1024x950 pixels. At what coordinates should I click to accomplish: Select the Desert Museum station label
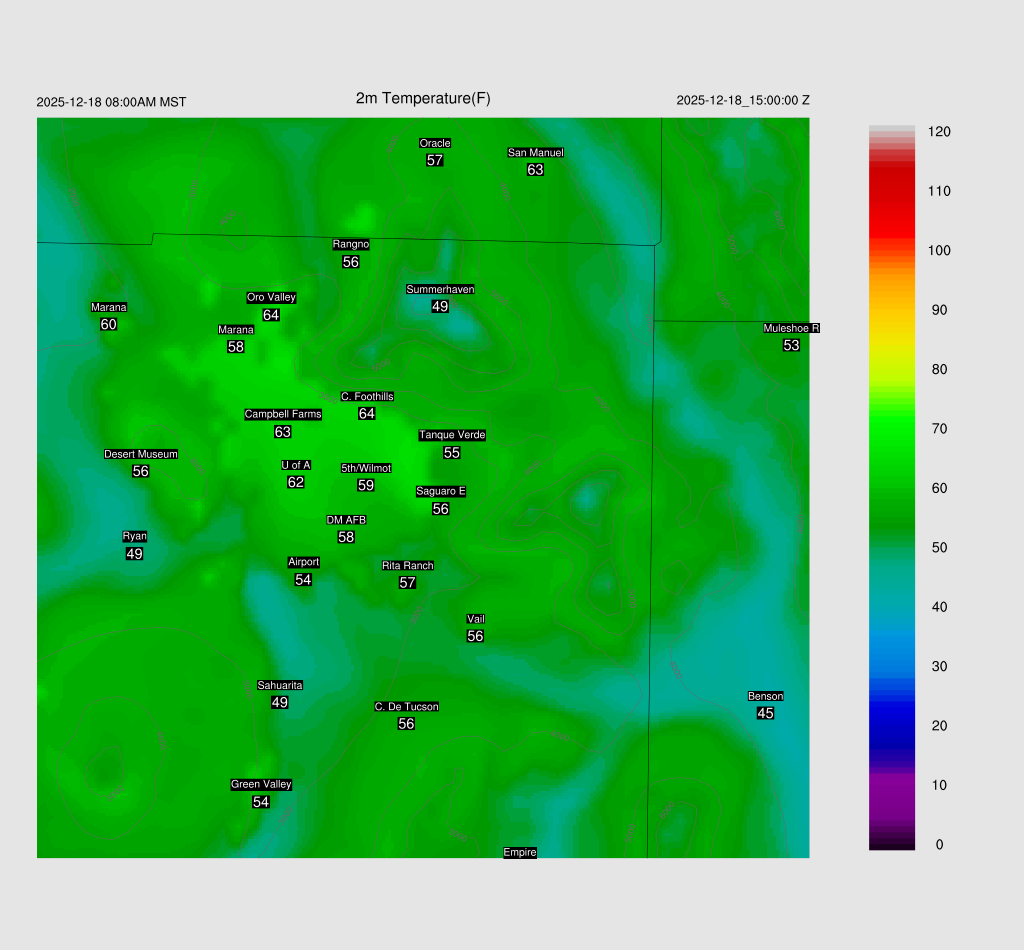point(141,454)
